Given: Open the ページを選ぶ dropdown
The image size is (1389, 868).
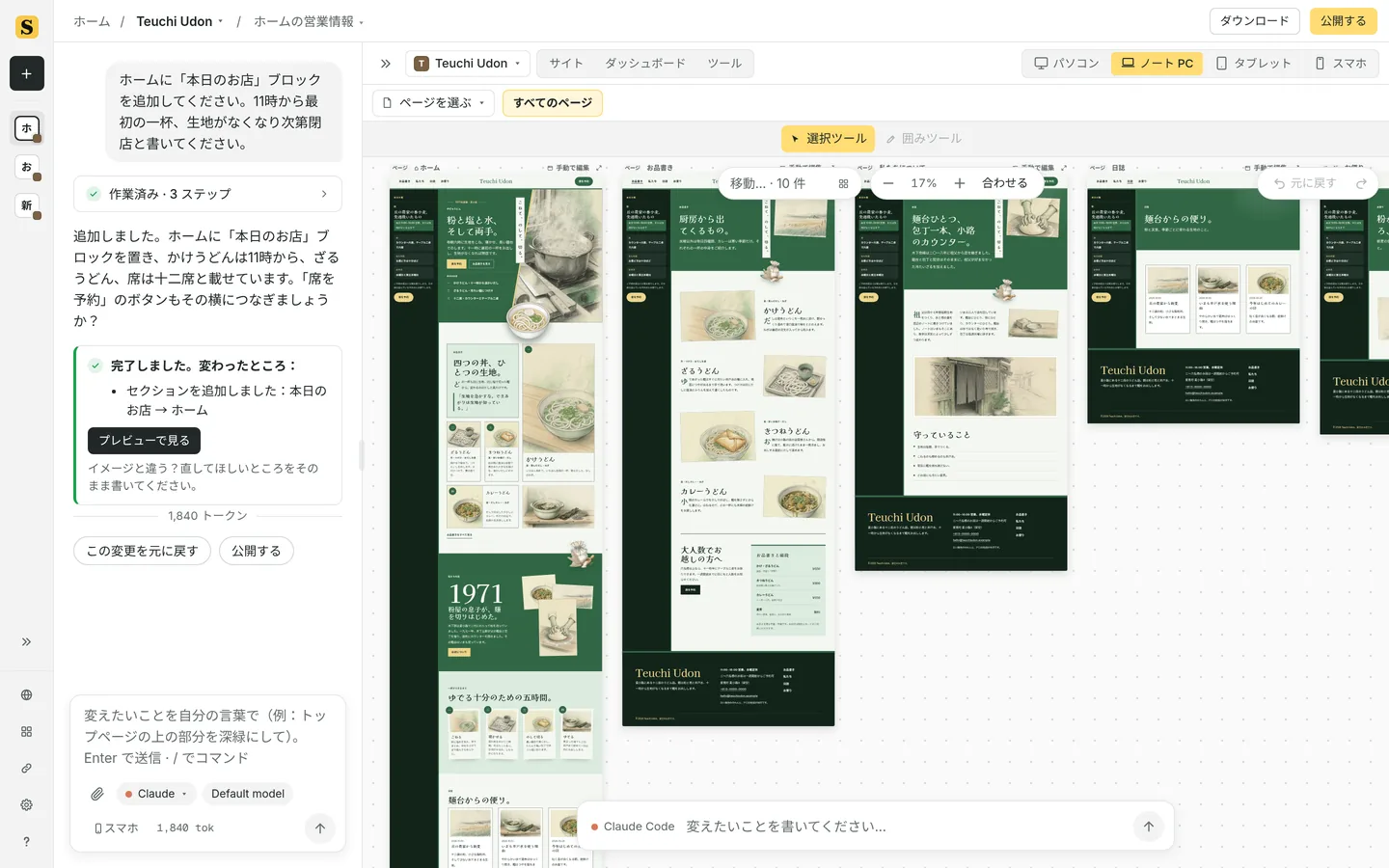Looking at the screenshot, I should point(433,102).
